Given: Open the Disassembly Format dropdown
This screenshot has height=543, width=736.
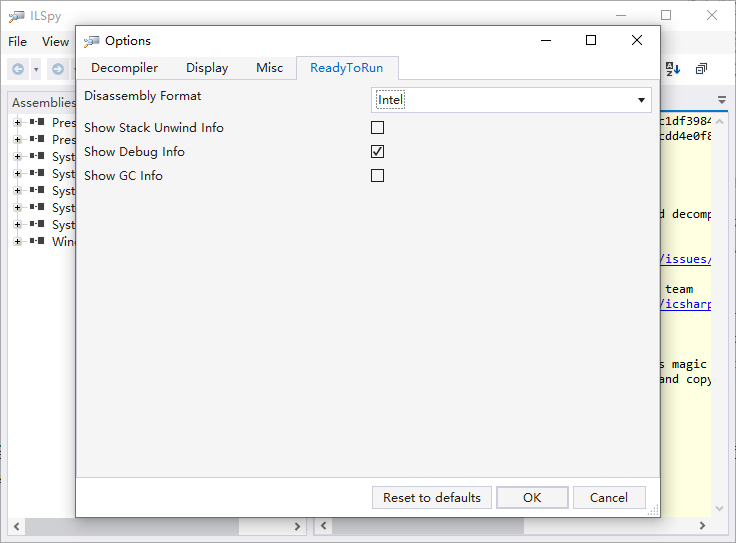Looking at the screenshot, I should pyautogui.click(x=511, y=100).
